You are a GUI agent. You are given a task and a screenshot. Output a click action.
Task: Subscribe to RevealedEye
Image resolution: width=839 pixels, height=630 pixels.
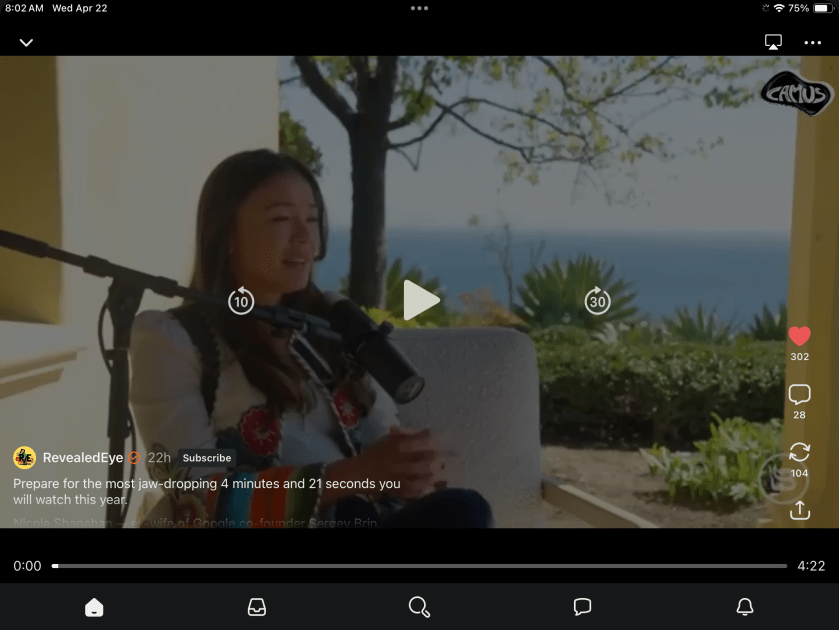(x=207, y=458)
